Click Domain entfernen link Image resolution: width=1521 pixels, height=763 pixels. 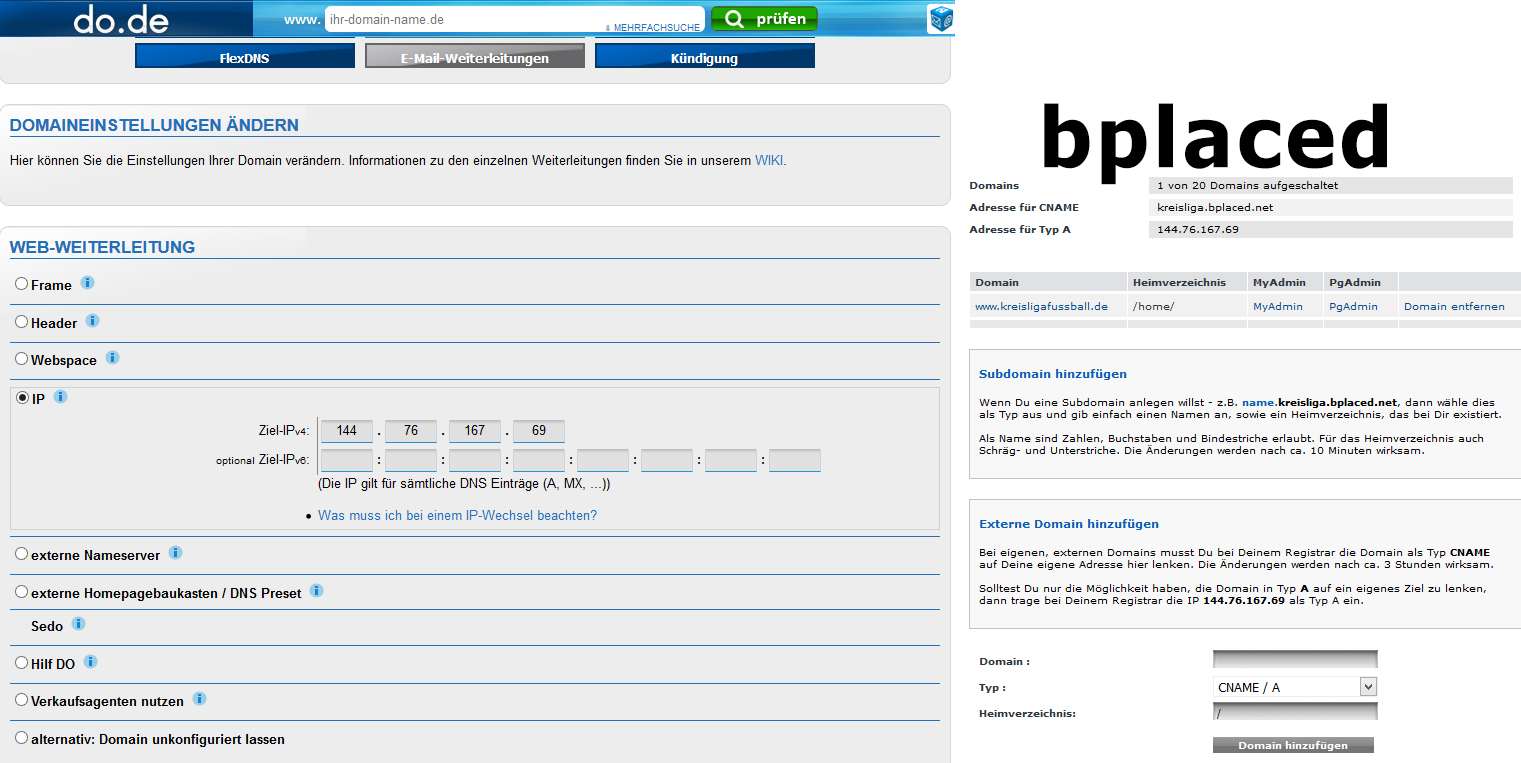point(1454,306)
